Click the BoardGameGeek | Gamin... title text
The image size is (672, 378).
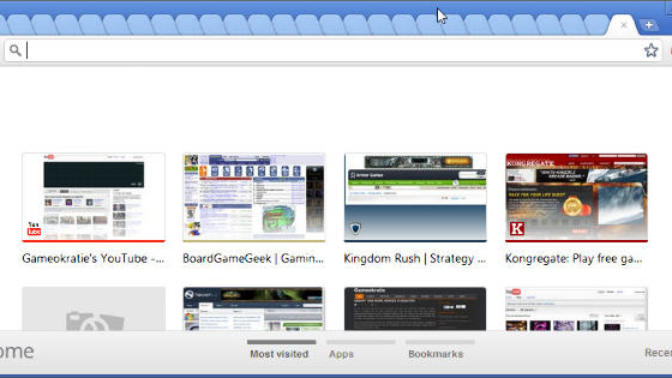(253, 258)
